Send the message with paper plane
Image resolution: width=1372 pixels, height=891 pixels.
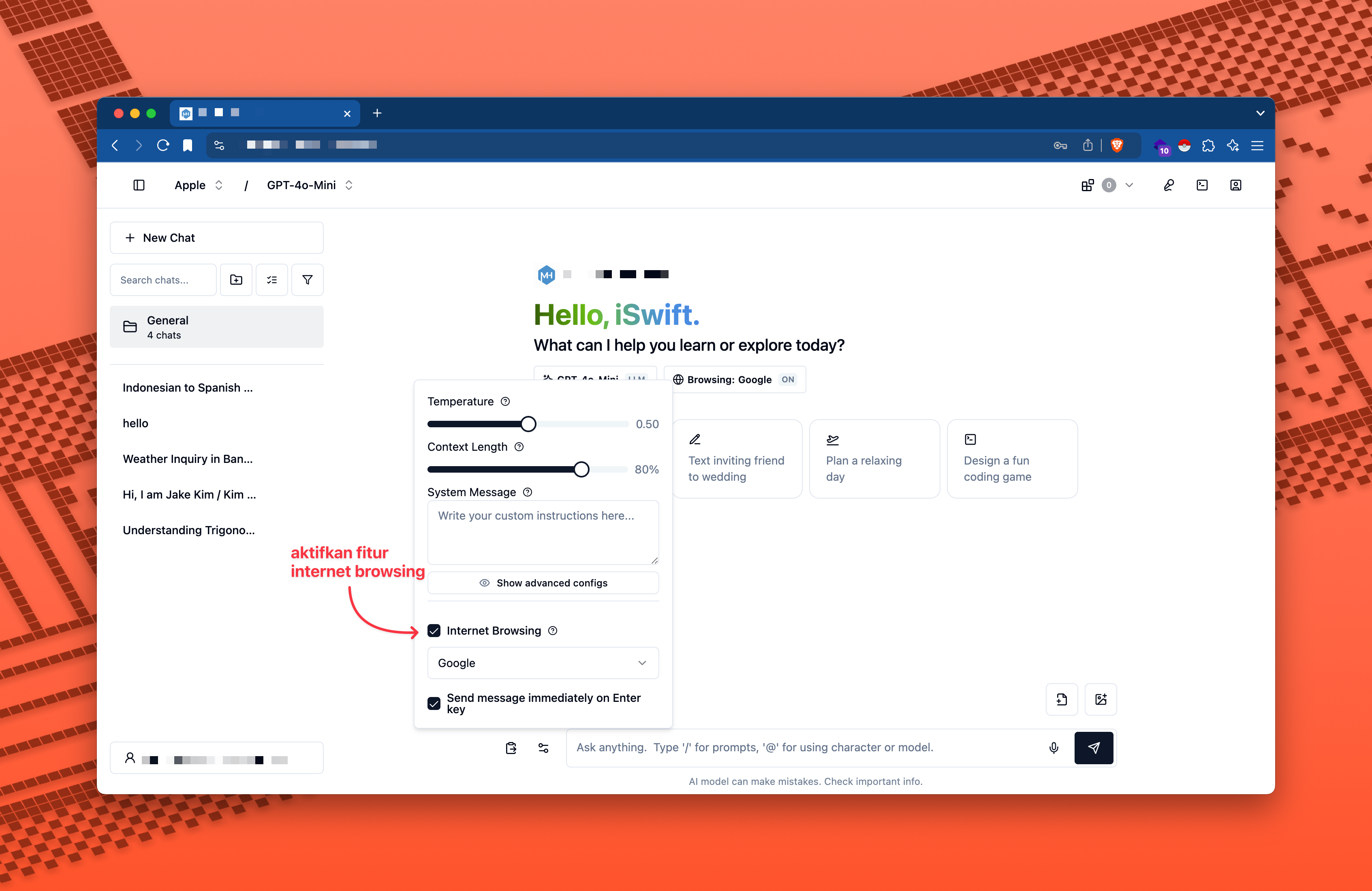[x=1094, y=748]
